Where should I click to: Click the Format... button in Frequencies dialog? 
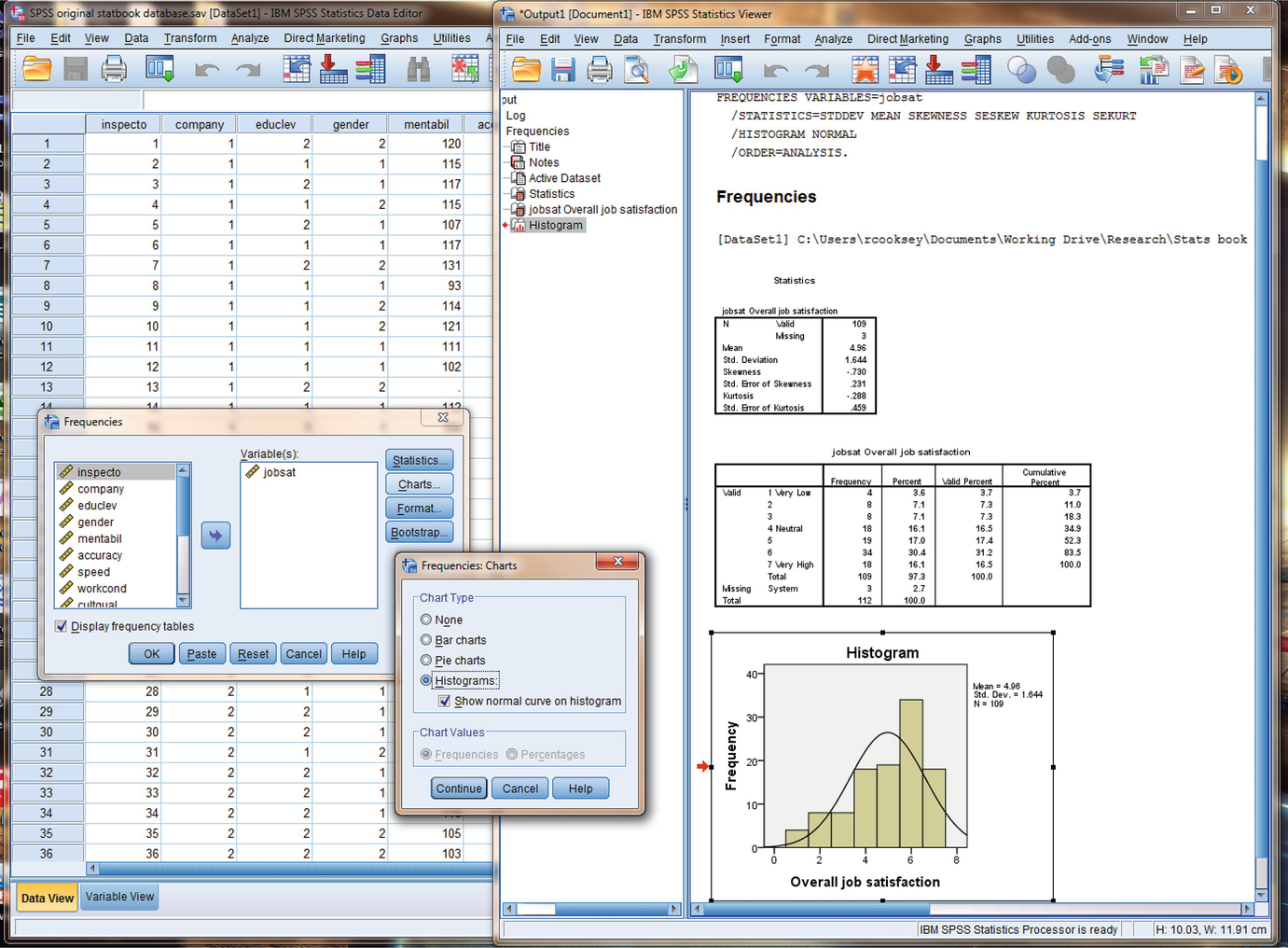pos(420,509)
